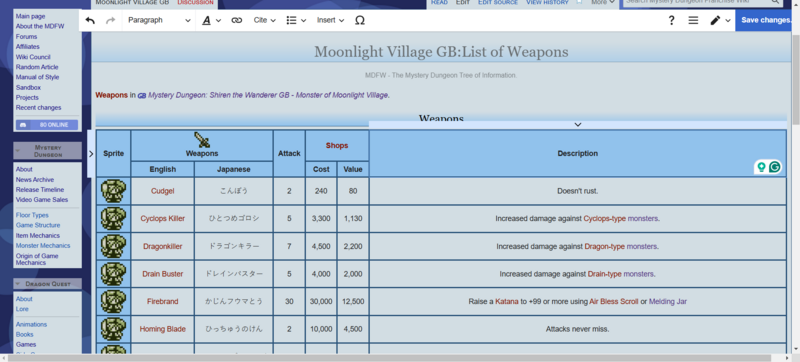The height and width of the screenshot is (362, 800).
Task: Click the Mystery Dungeon search field
Action: click(x=703, y=3)
